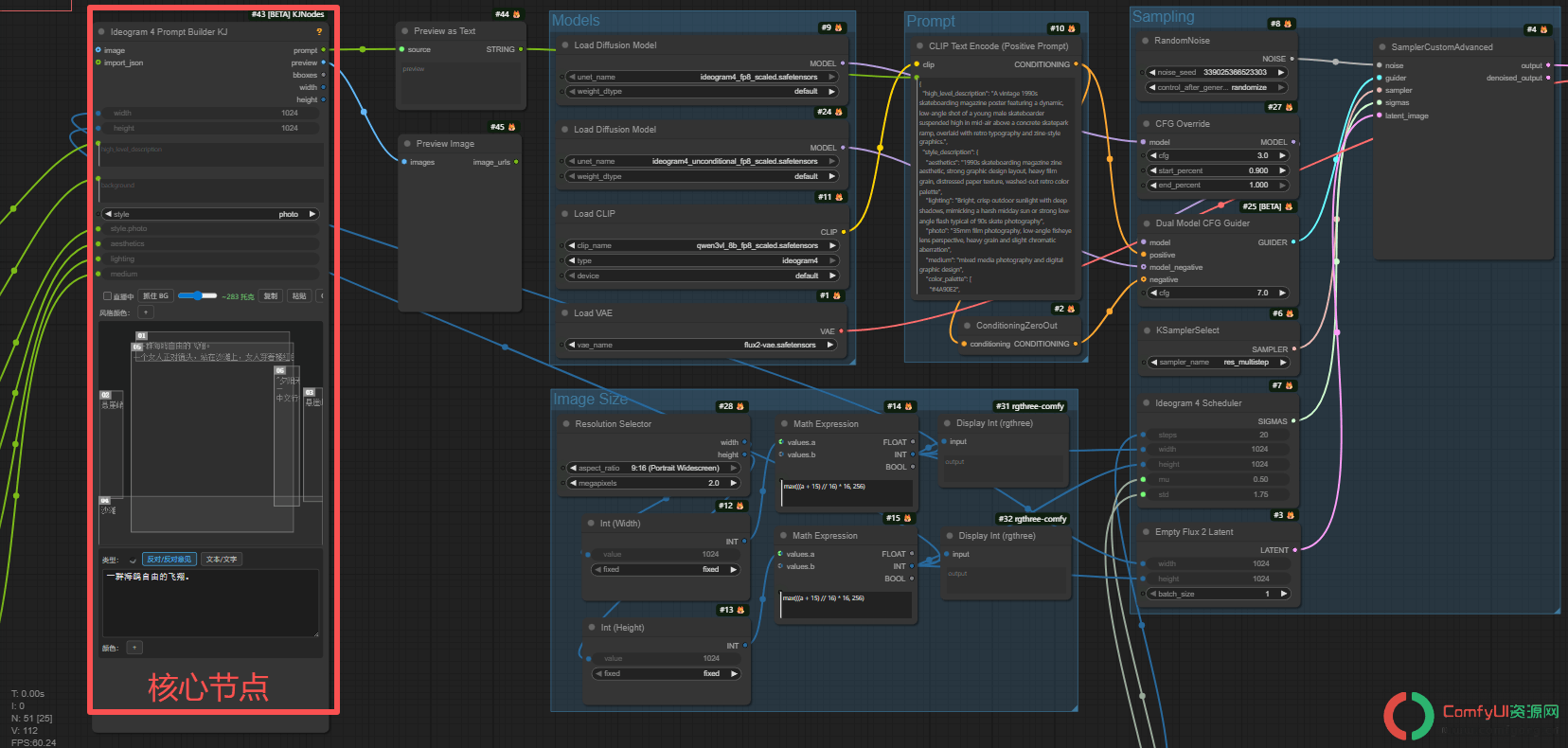Collapse the Empty Flux 2 Latent node
This screenshot has width=1568, height=748.
(x=1146, y=532)
